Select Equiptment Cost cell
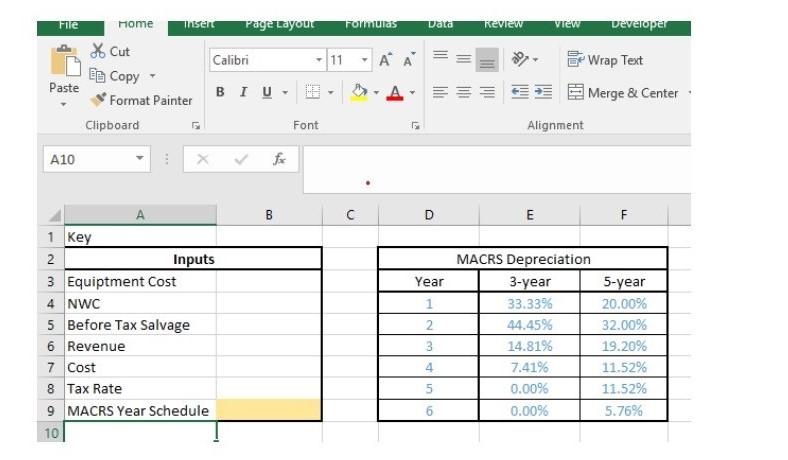788x460 pixels. (x=140, y=281)
